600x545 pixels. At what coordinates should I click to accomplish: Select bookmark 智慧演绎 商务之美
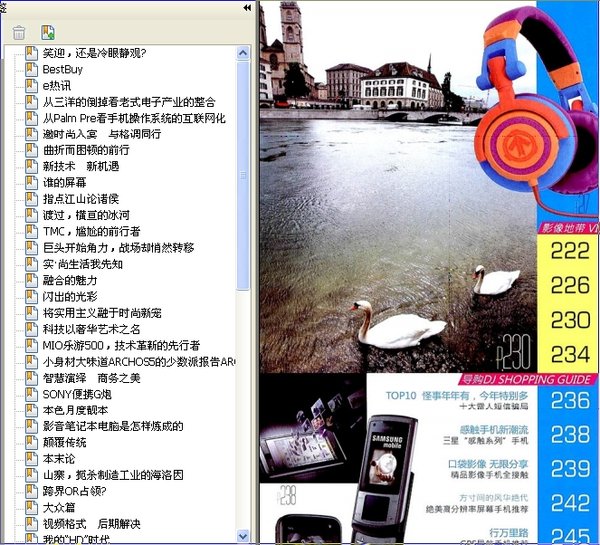click(91, 378)
